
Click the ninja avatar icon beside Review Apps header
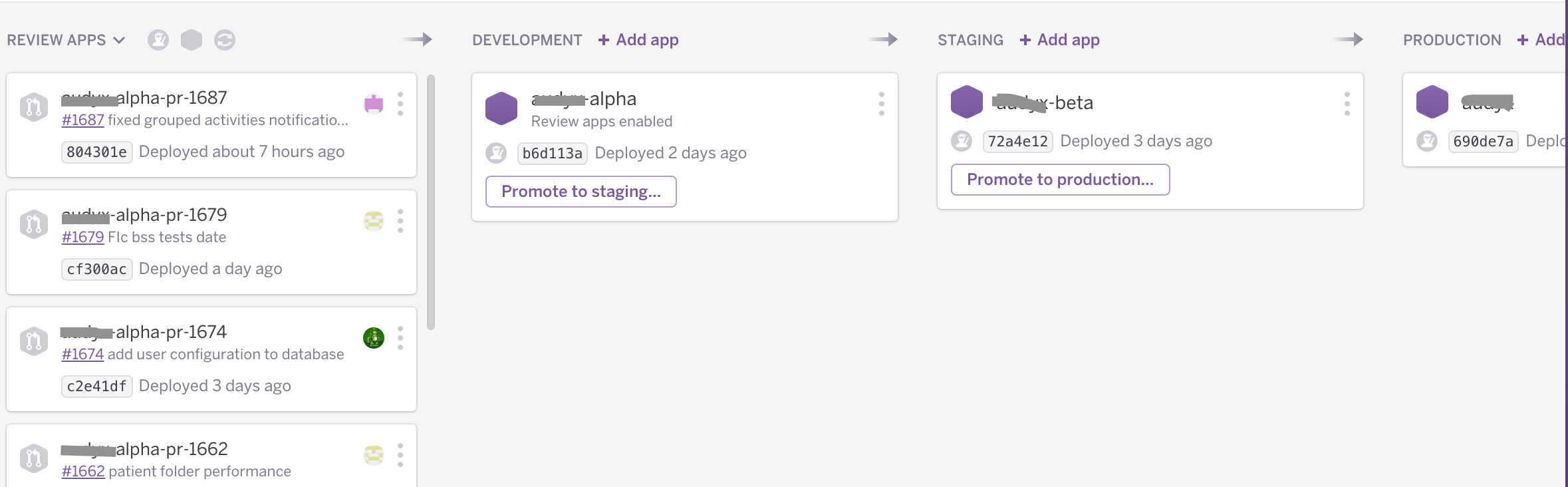(158, 40)
